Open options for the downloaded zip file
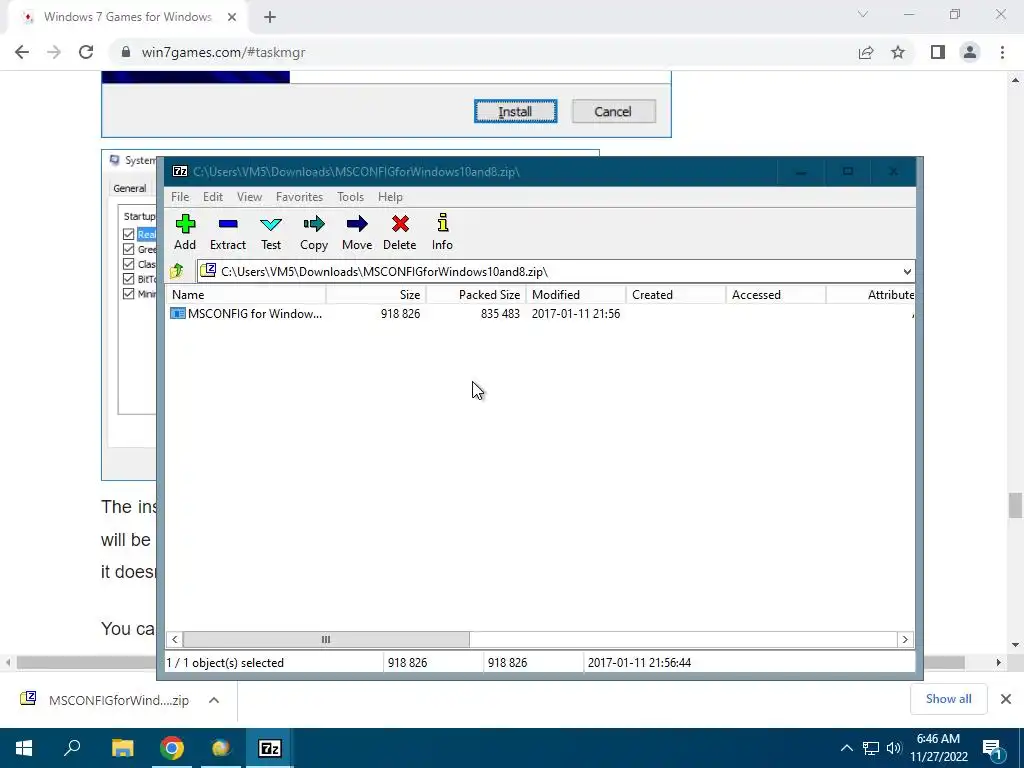1024x768 pixels. coord(214,700)
